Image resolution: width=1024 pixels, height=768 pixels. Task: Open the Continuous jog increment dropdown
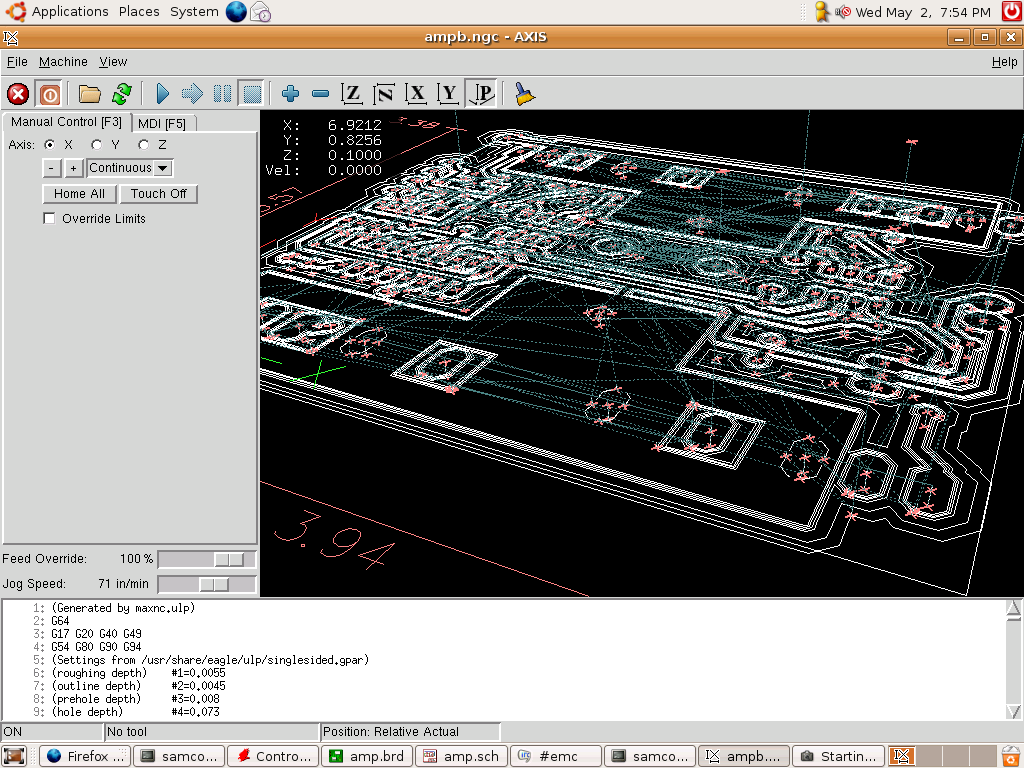click(130, 168)
